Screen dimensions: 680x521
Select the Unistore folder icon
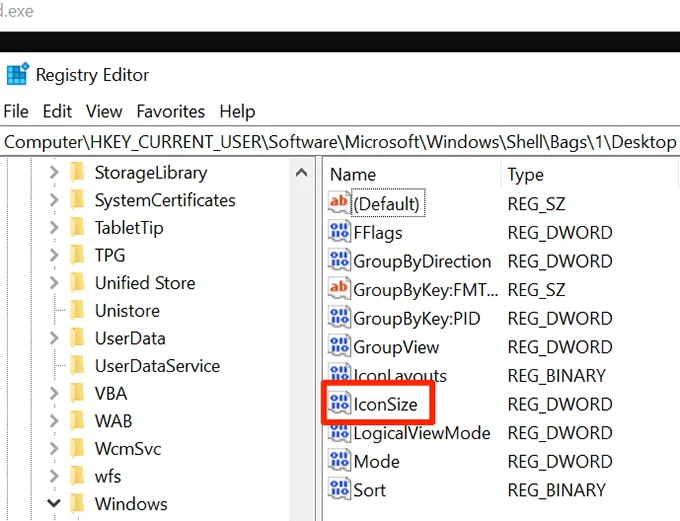pos(77,310)
